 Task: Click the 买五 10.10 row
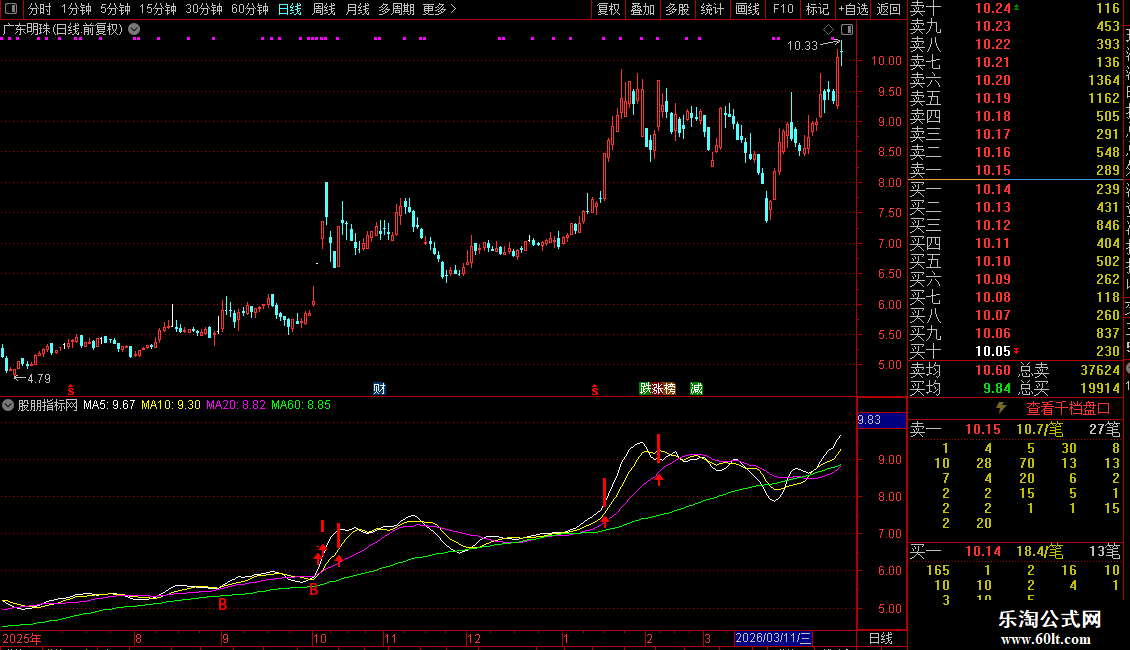pyautogui.click(x=1015, y=261)
